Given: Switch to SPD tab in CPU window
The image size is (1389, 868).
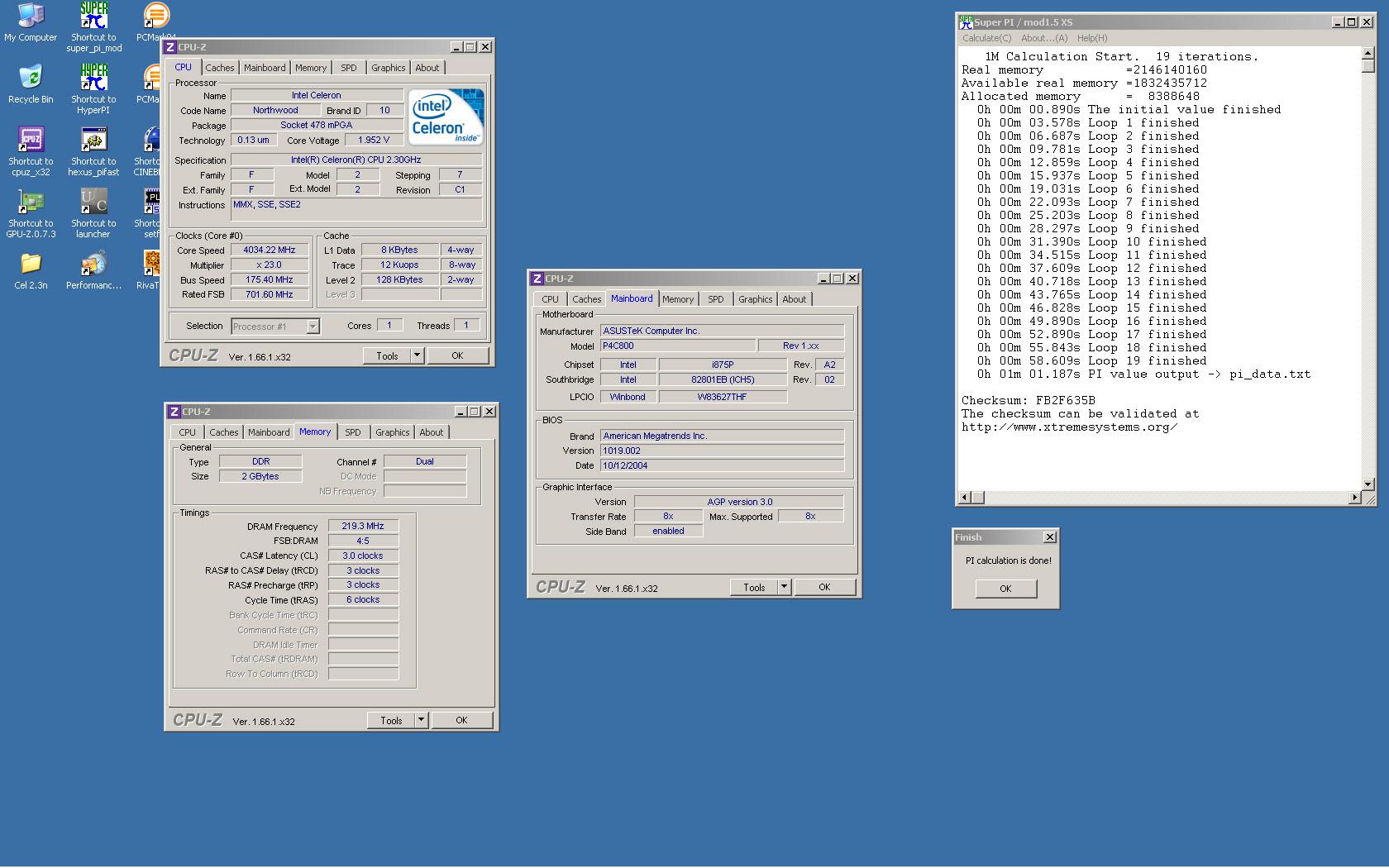Looking at the screenshot, I should point(349,68).
